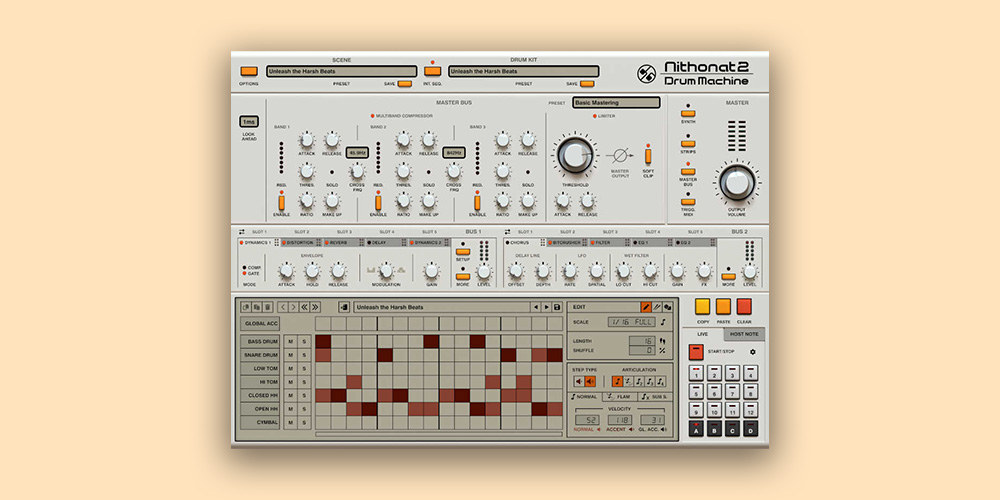1000x500 pixels.
Task: Toggle the Synth section button
Action: click(688, 114)
